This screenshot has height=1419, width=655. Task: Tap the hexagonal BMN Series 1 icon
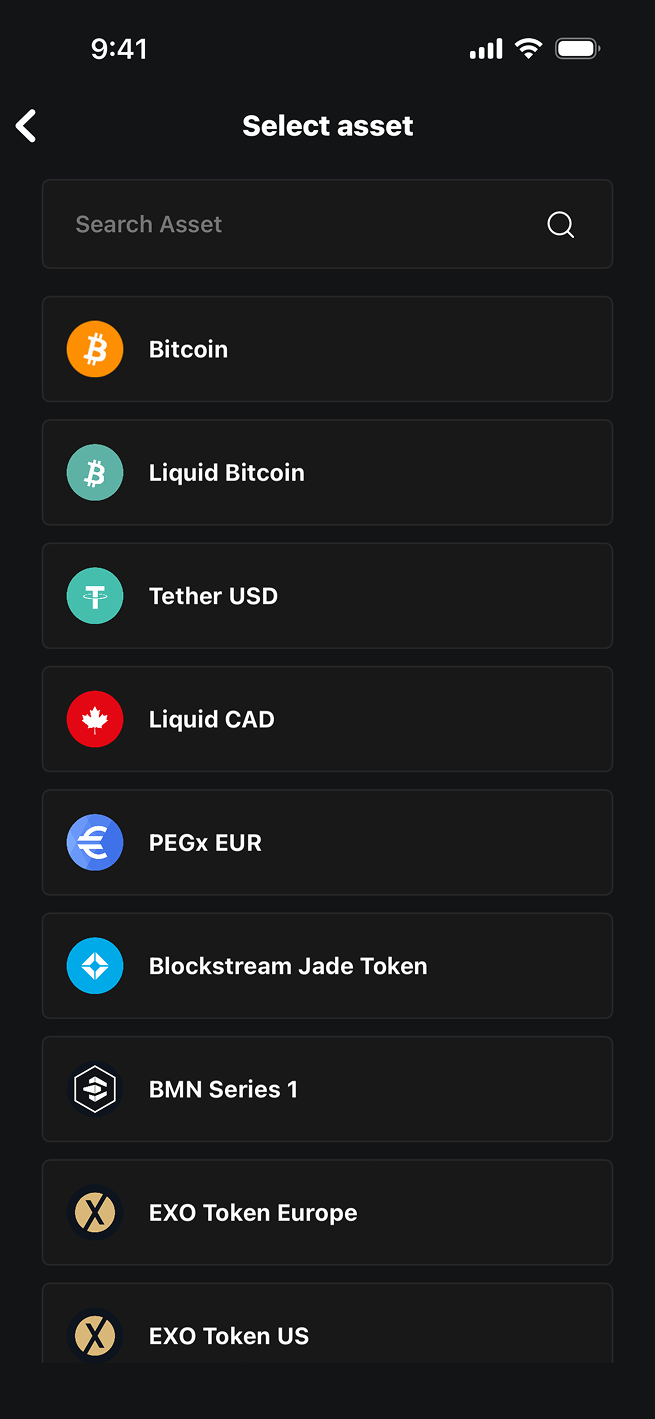[94, 1089]
